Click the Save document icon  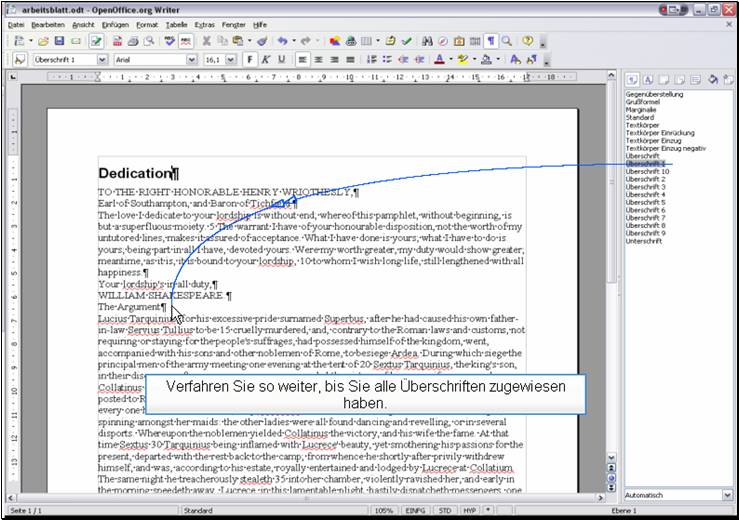[60, 41]
